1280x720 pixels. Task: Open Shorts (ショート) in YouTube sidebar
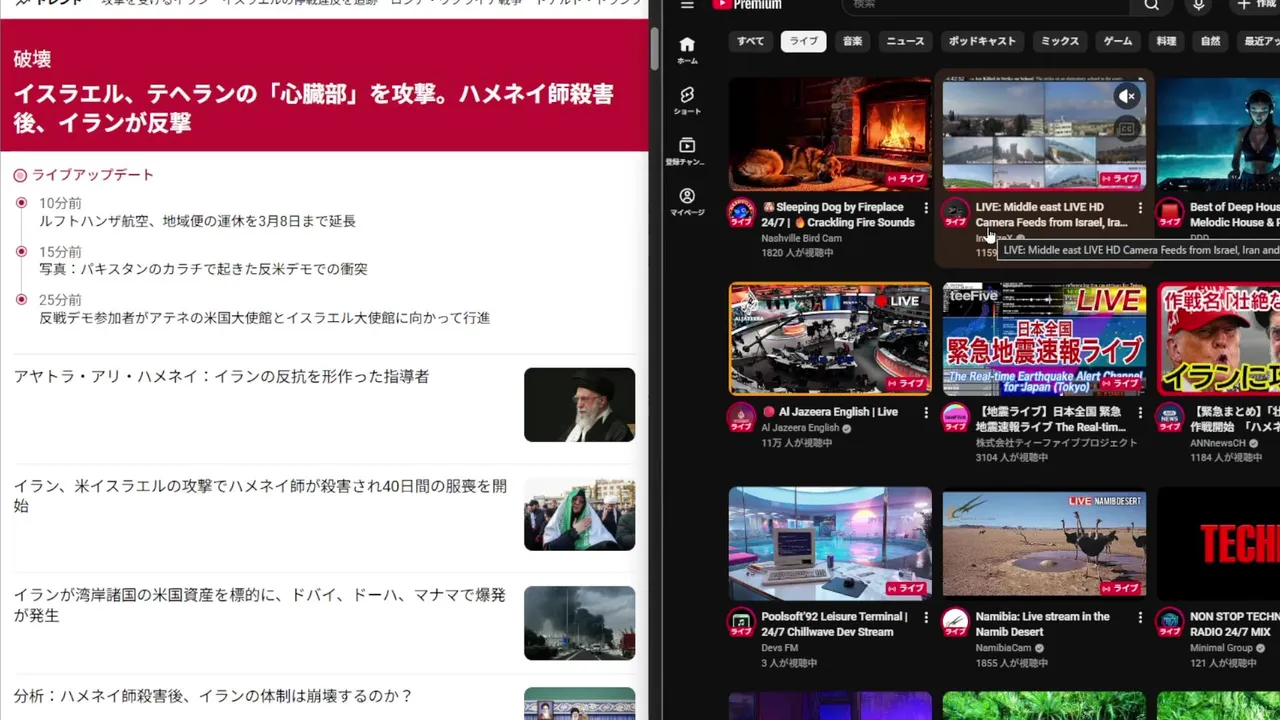tap(687, 100)
